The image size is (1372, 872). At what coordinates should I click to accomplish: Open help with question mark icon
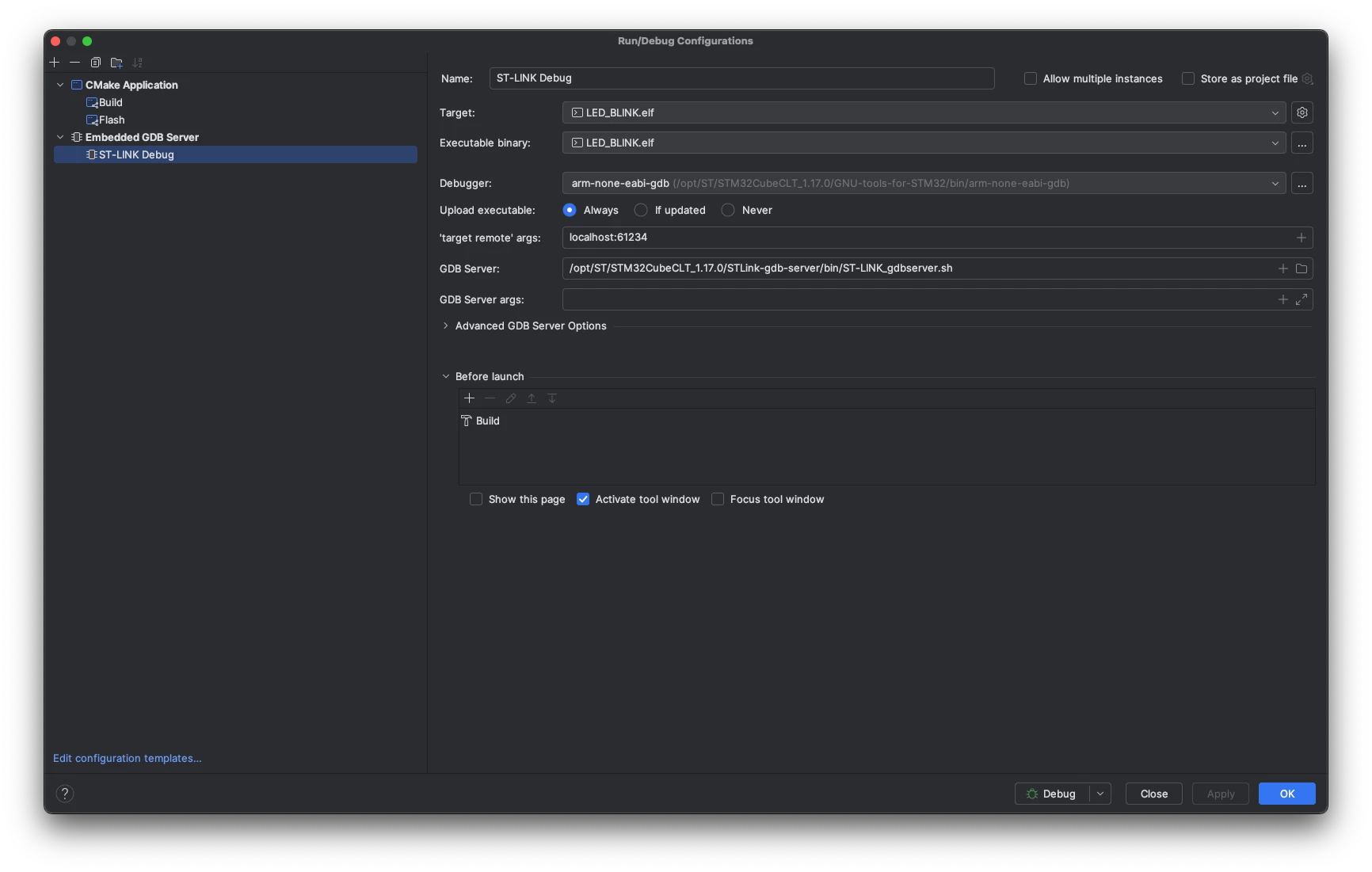pyautogui.click(x=65, y=794)
